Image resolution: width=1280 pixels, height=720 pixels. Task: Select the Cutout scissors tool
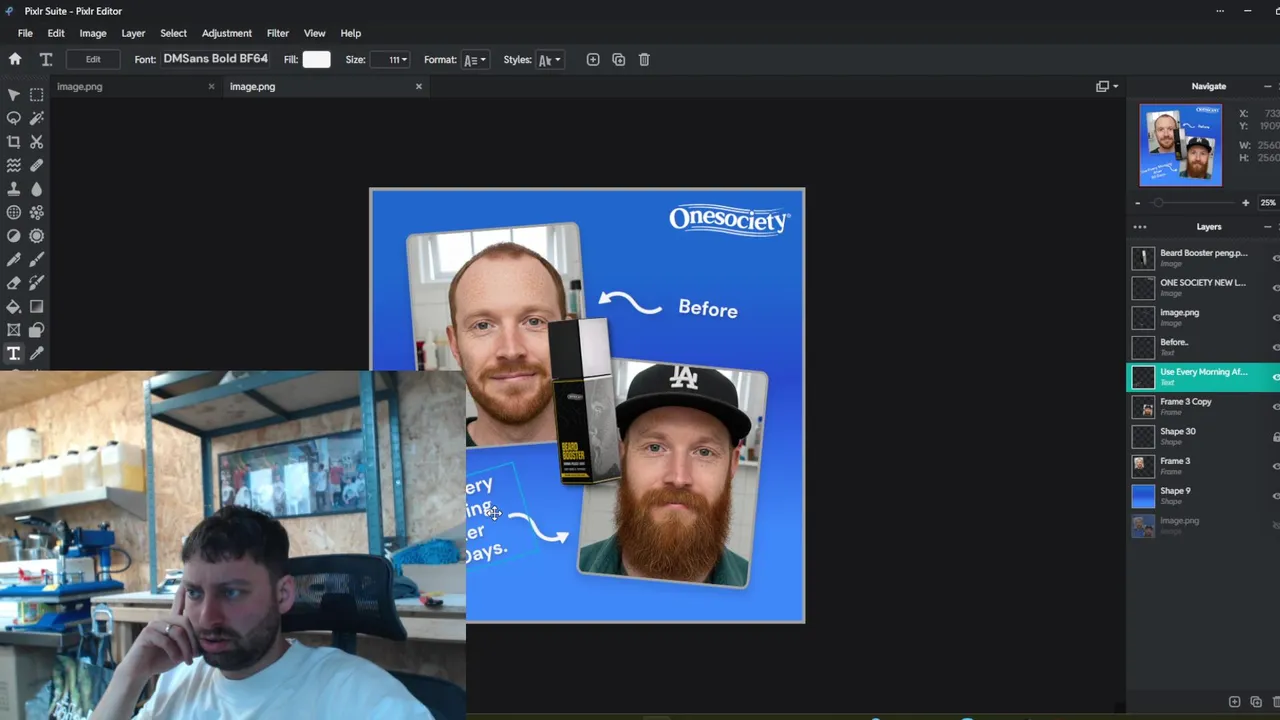point(37,142)
